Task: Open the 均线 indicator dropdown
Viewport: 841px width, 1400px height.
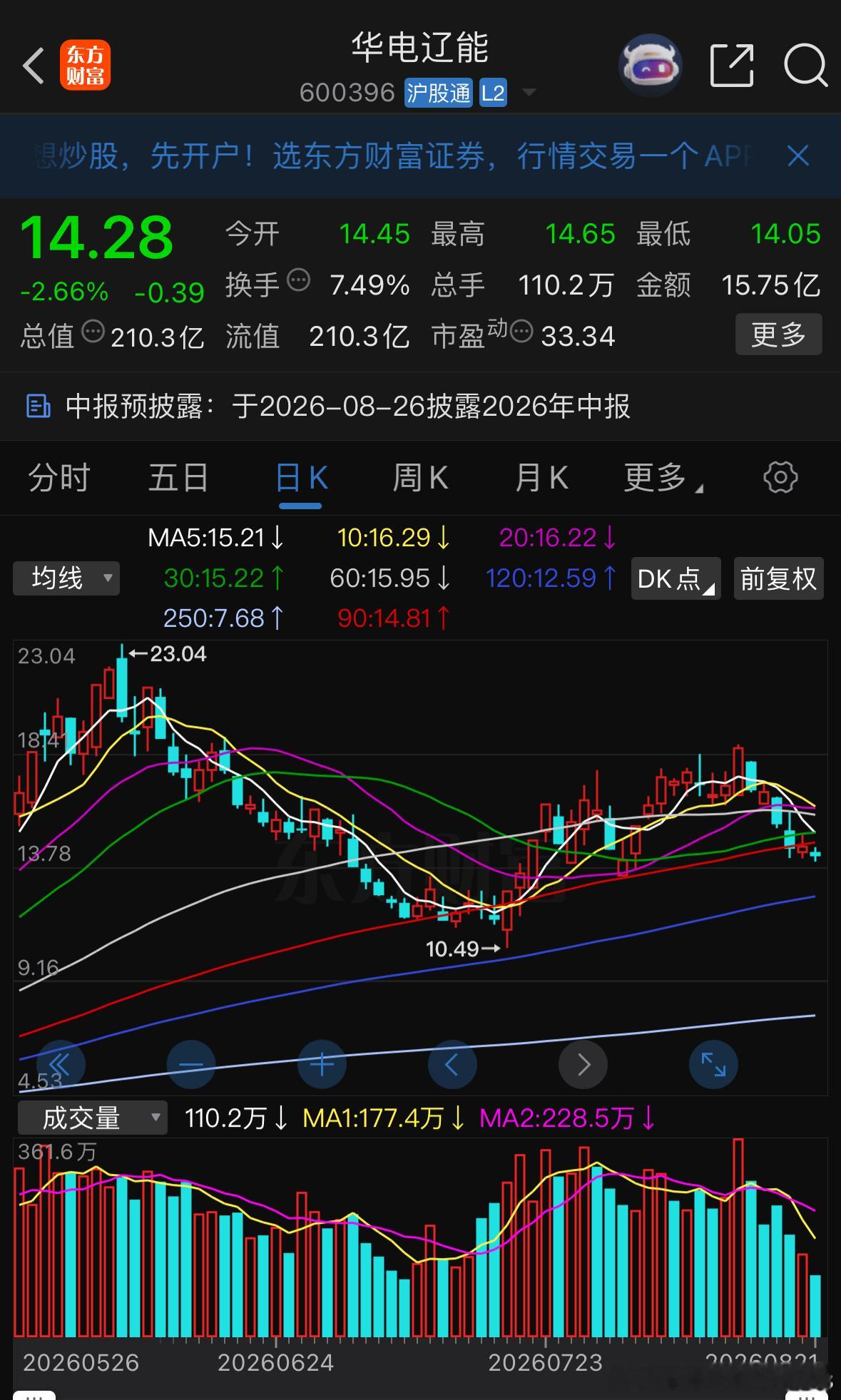Action: (x=66, y=578)
